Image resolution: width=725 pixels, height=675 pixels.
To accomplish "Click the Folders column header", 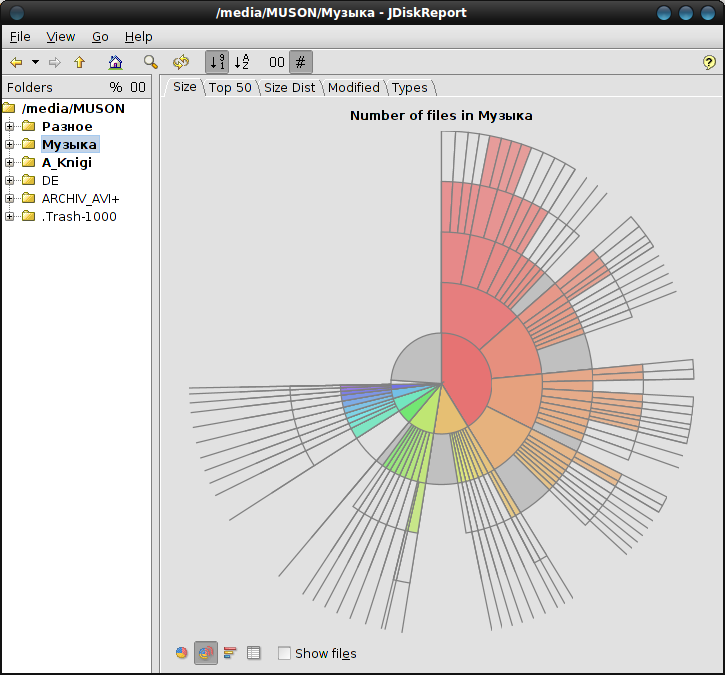I will [x=30, y=87].
